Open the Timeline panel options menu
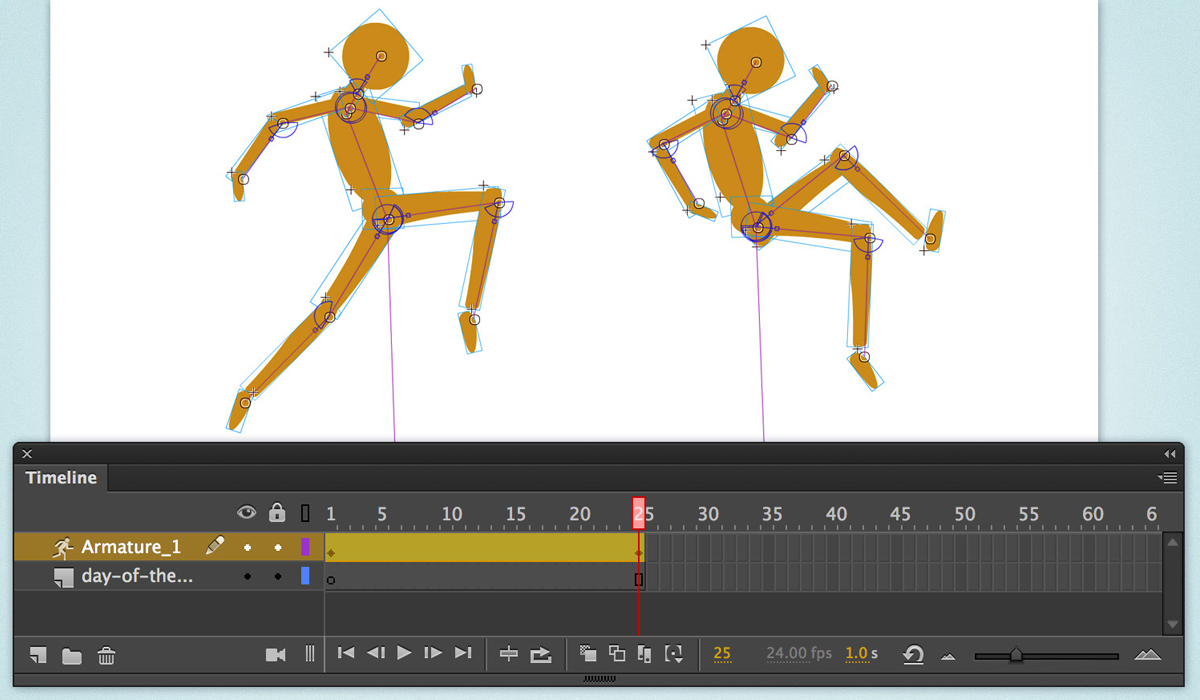The image size is (1200, 700). point(1167,478)
